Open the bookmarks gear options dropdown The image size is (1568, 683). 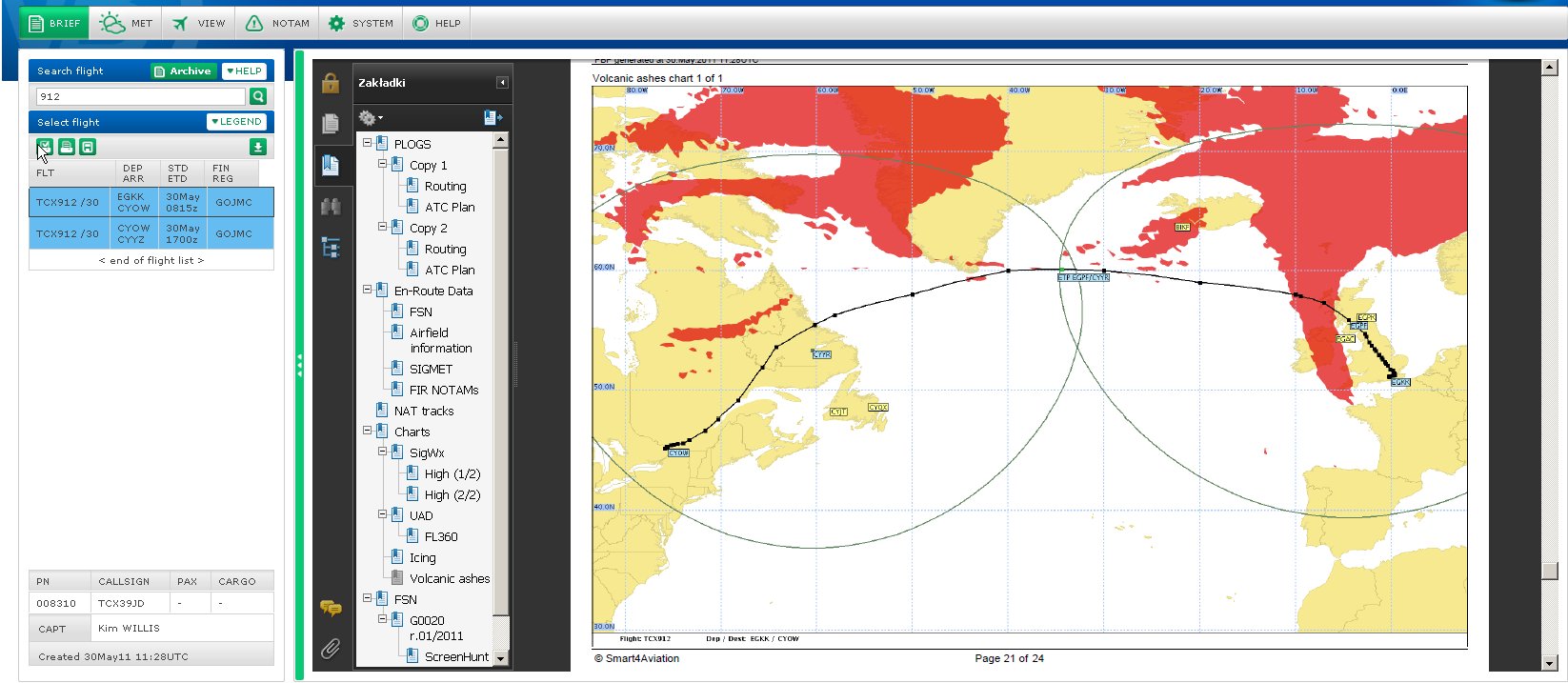coord(370,118)
